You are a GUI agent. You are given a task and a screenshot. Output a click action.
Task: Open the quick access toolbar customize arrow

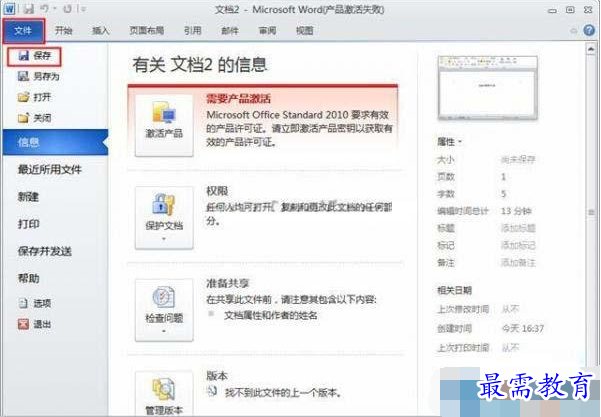point(83,9)
